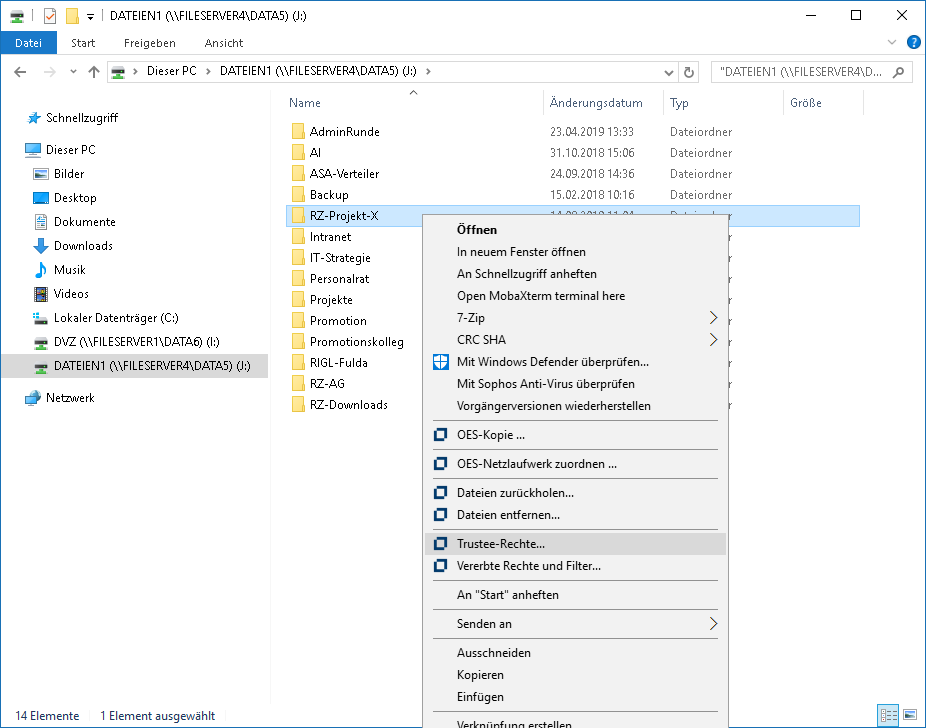Viewport: 926px width, 728px height.
Task: Expand the 7-Zip submenu
Action: click(713, 318)
